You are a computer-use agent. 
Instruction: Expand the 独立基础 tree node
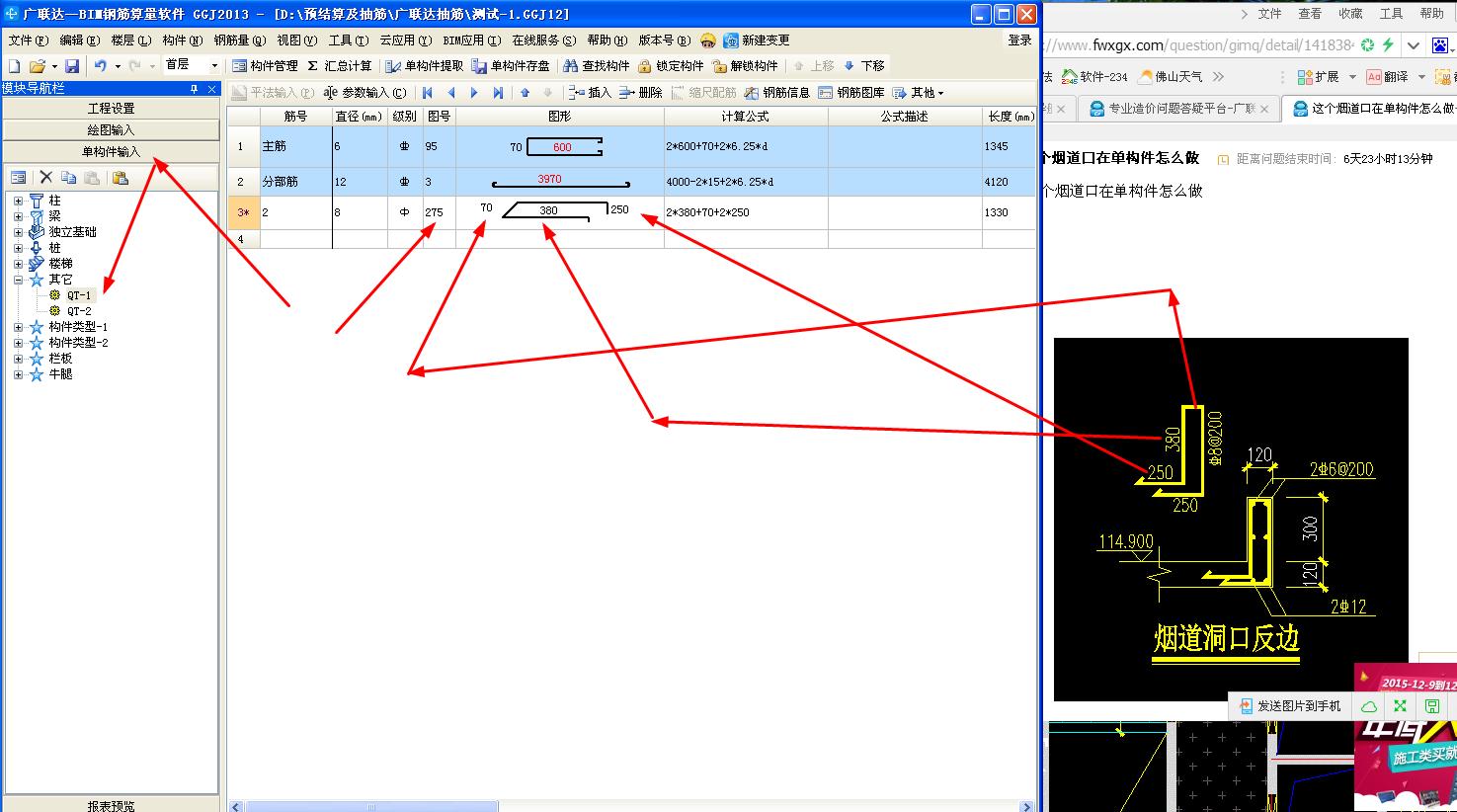coord(18,232)
